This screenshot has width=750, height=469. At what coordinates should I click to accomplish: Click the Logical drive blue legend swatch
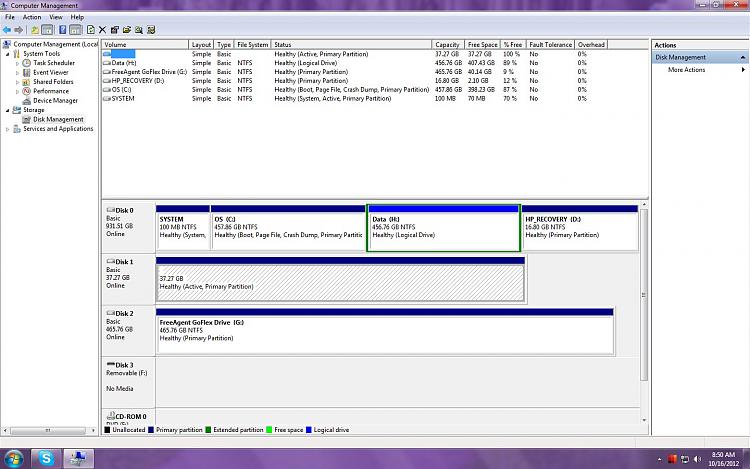[x=309, y=430]
